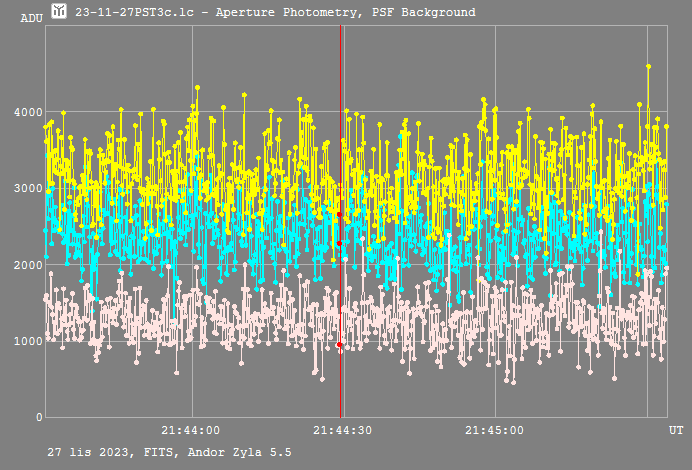Click the 3000 ADU scale value
Viewport: 692px width, 470px height.
[x=28, y=188]
